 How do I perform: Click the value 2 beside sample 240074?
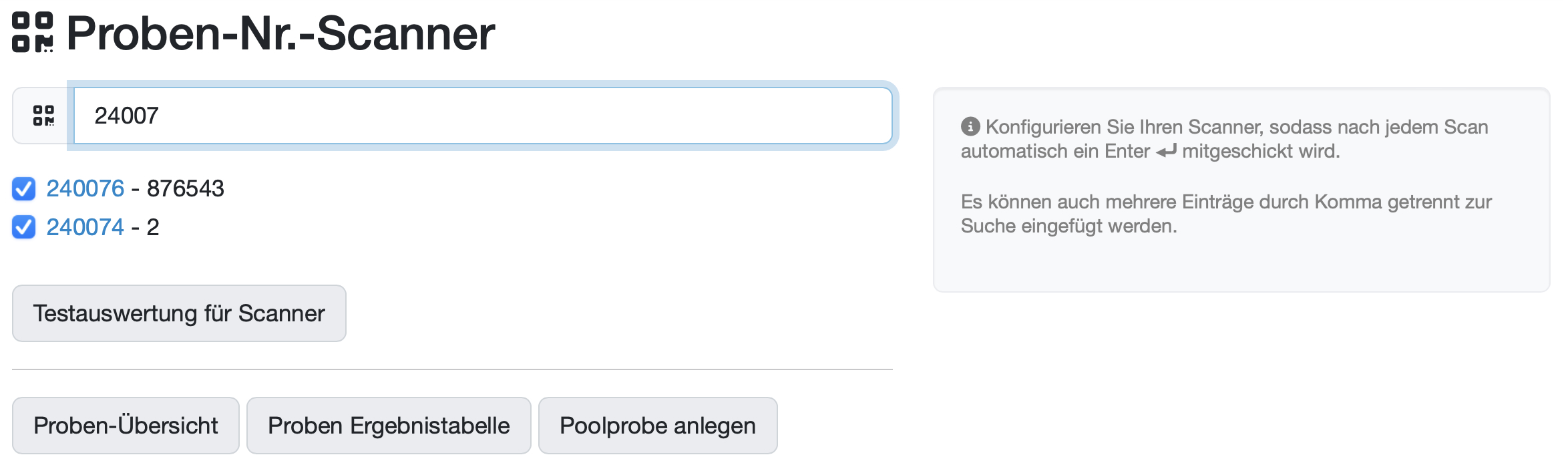[152, 228]
